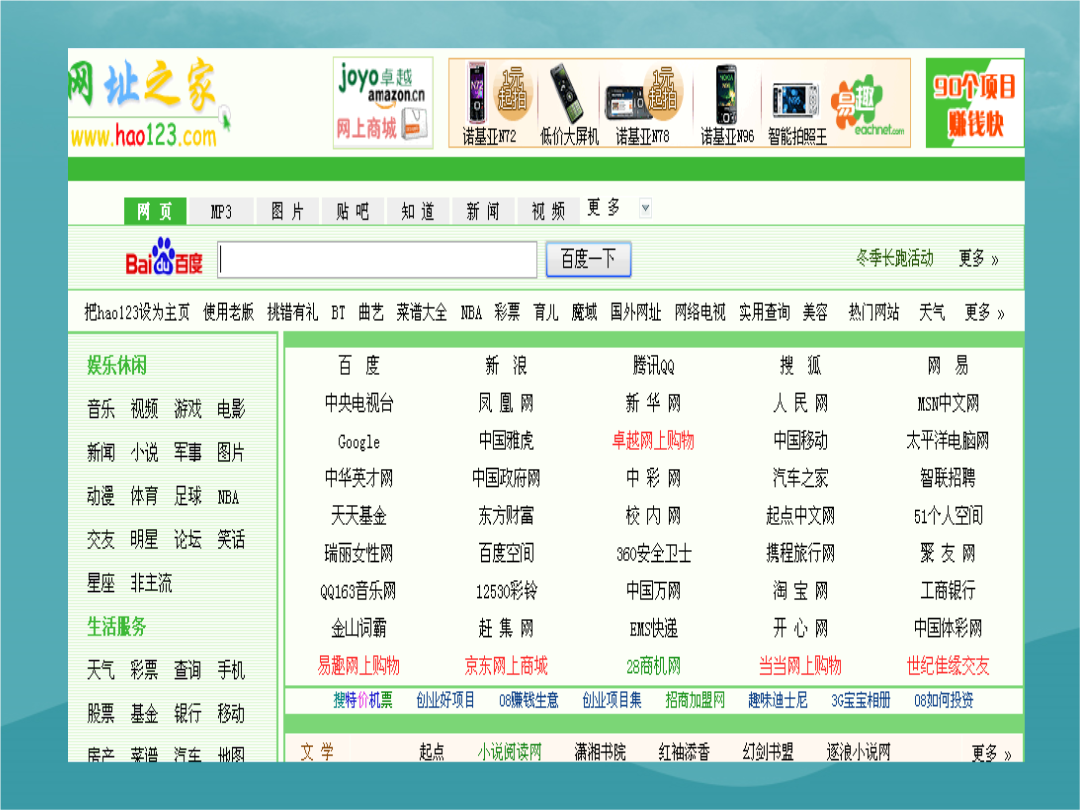Image resolution: width=1080 pixels, height=810 pixels.
Task: Open the 腾讯QQ site link
Action: pyautogui.click(x=654, y=366)
